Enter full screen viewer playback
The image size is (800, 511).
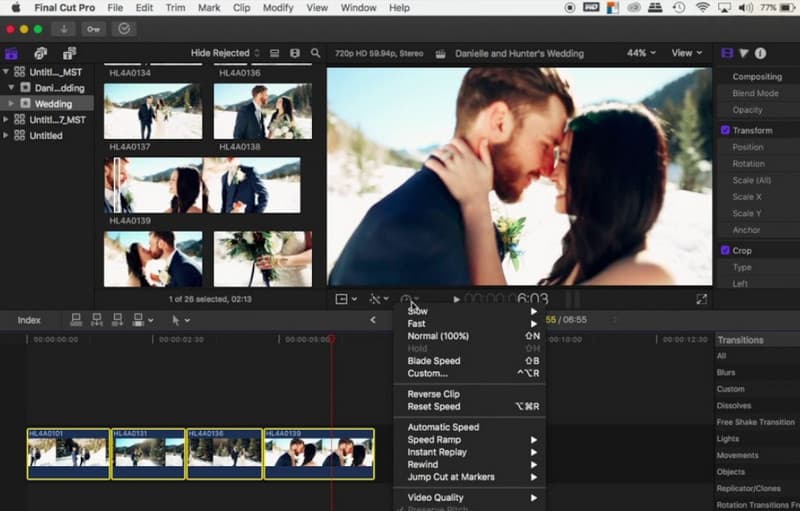click(x=702, y=299)
